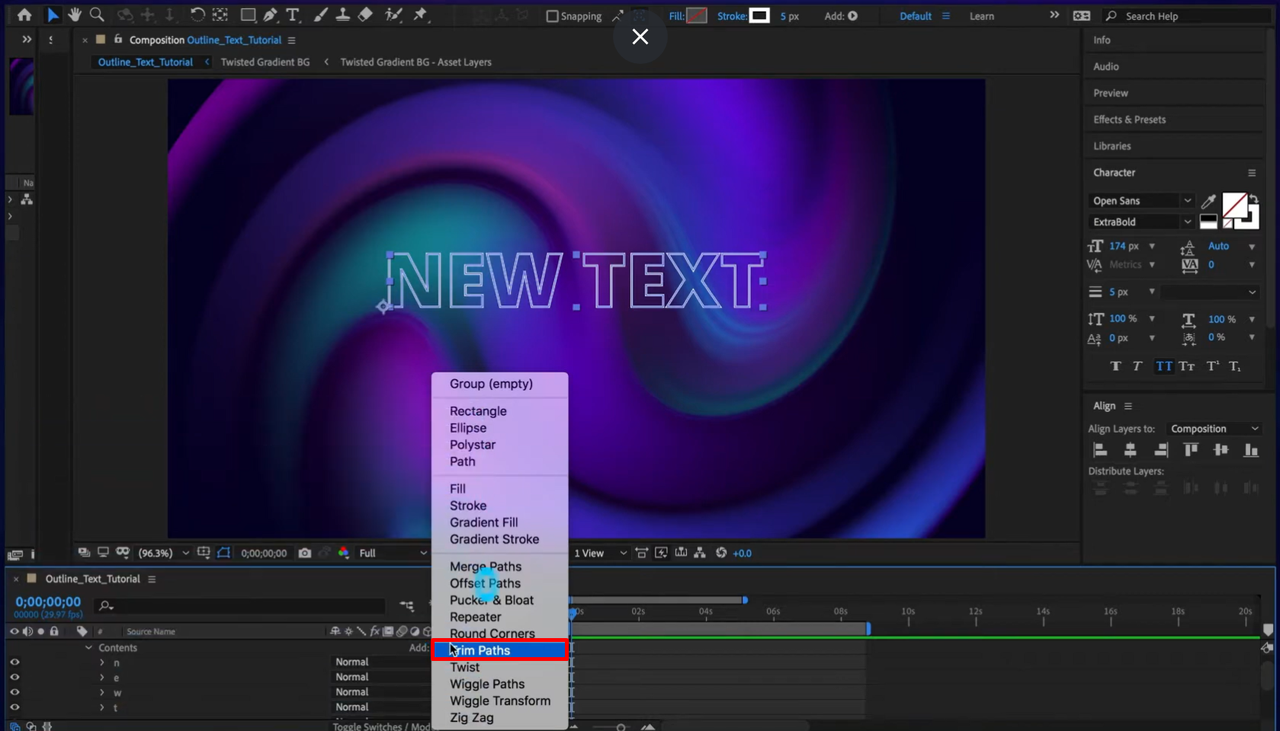Viewport: 1280px width, 731px height.
Task: Select Wiggle Paths in the popup menu
Action: (487, 684)
